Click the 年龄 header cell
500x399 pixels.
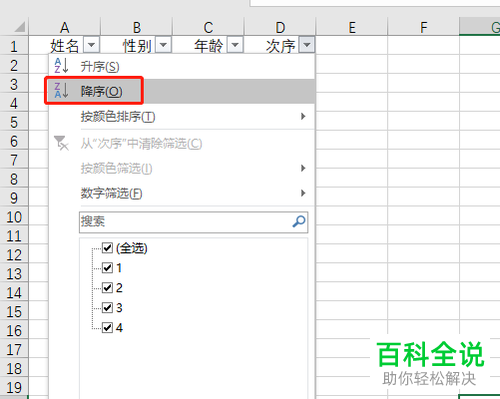(208, 45)
